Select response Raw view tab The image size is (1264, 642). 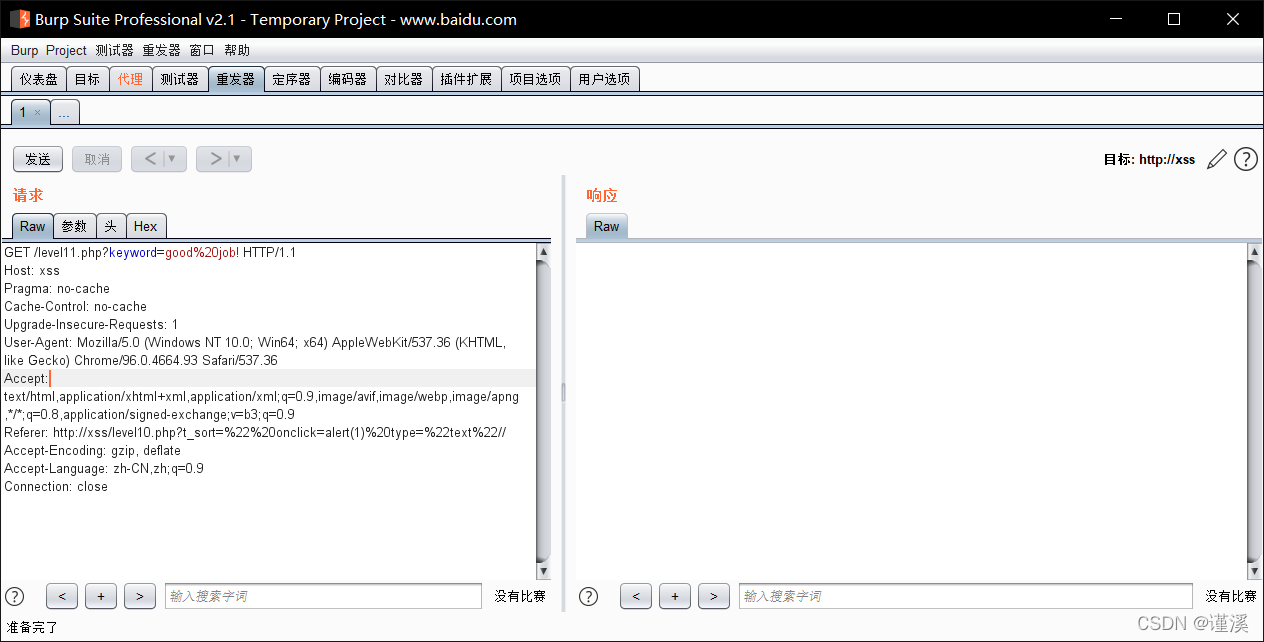click(606, 226)
